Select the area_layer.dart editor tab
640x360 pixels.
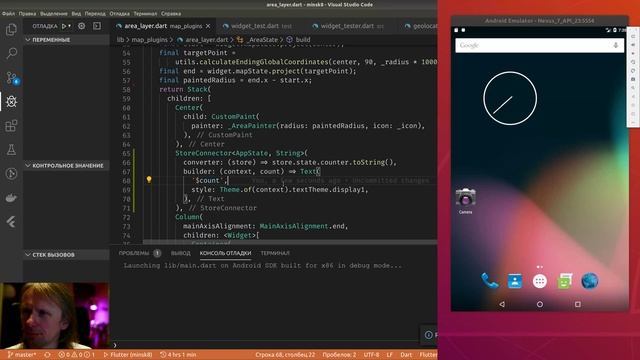pos(163,26)
